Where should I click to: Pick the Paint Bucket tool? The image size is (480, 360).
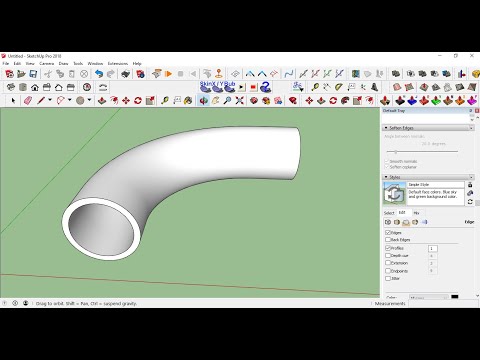[x=188, y=100]
